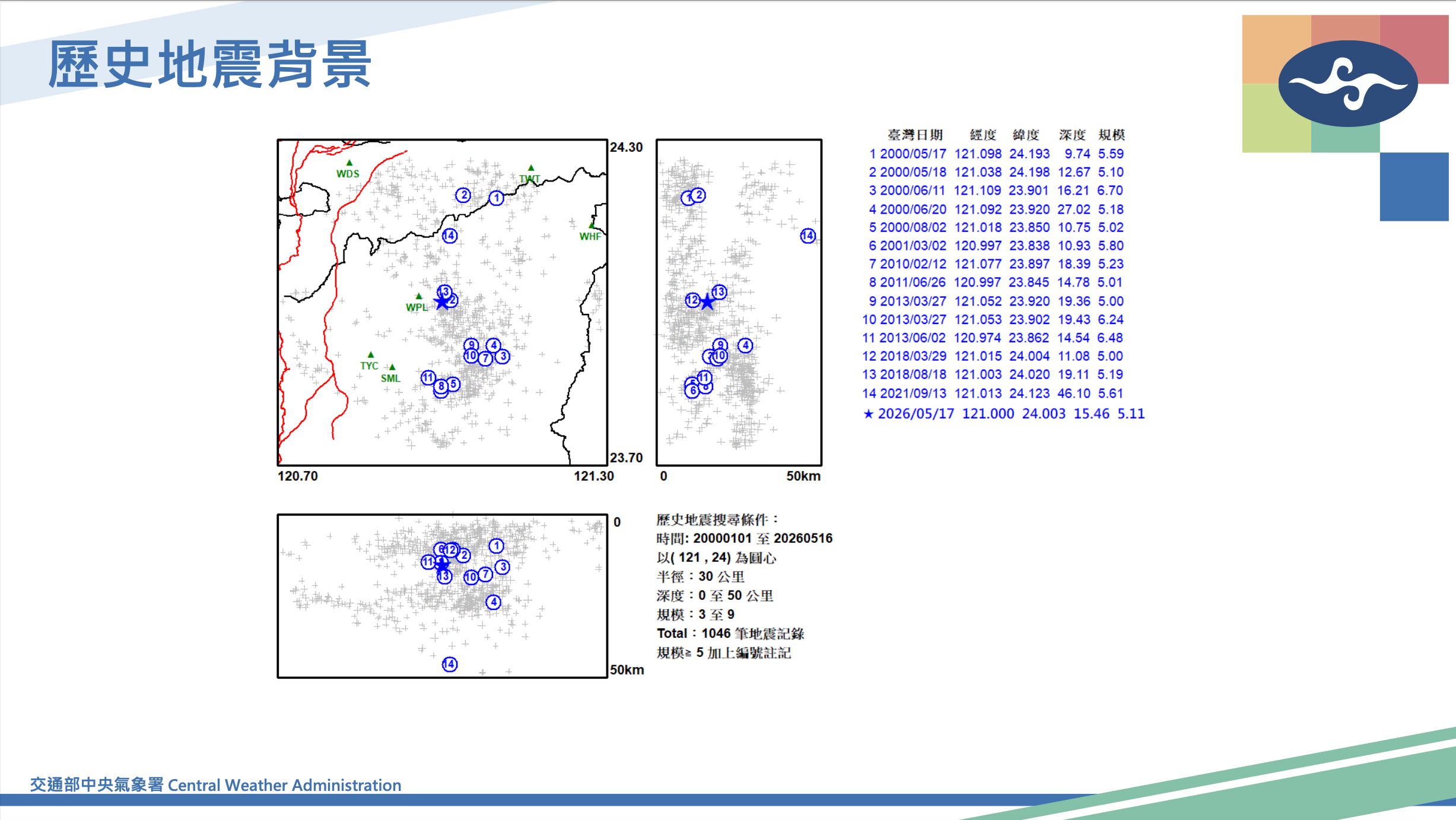The height and width of the screenshot is (820, 1456).
Task: Click event marker 4 on the main map
Action: click(x=494, y=345)
